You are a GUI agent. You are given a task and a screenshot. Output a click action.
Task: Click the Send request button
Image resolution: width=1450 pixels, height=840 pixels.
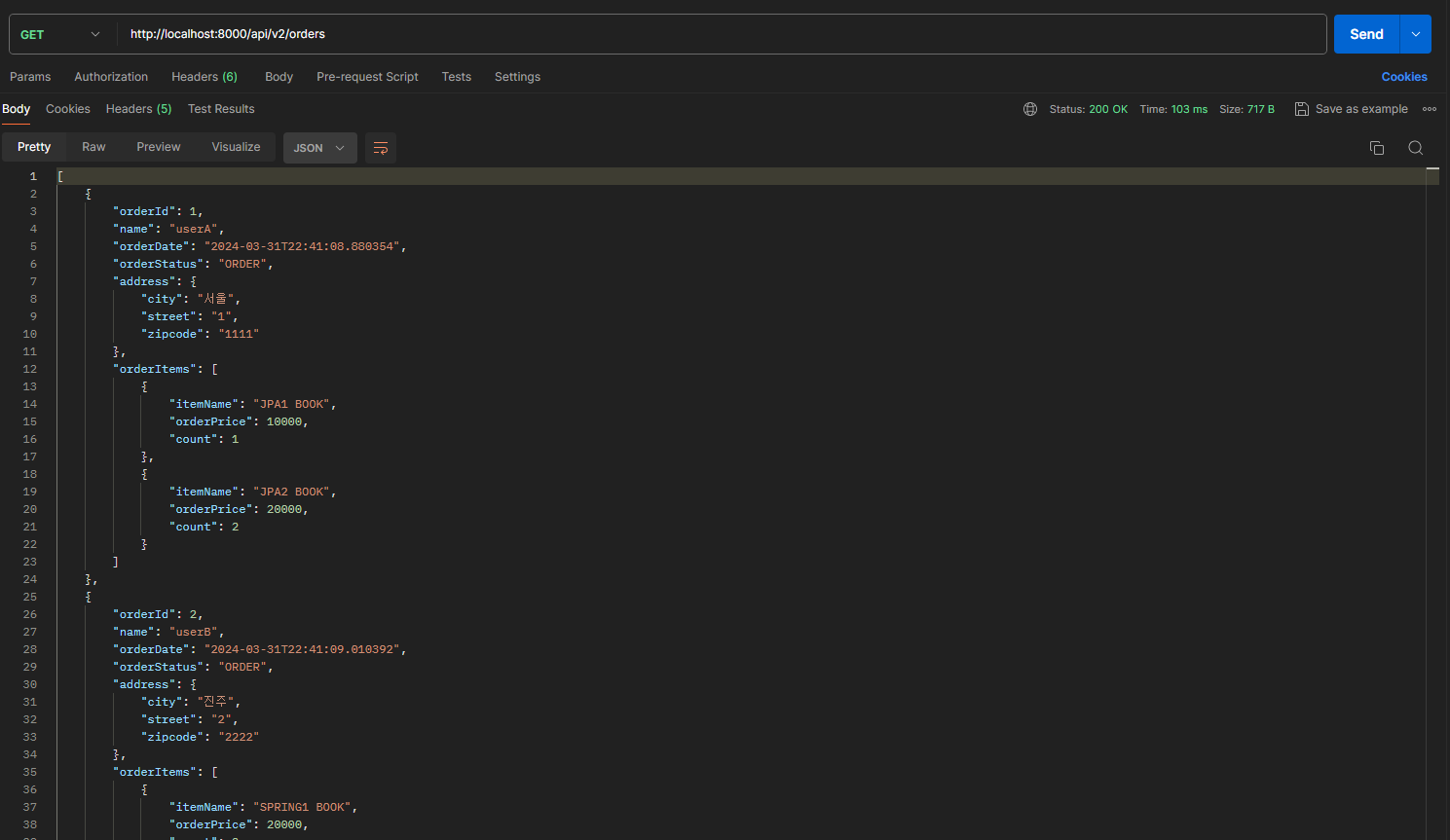[x=1366, y=34]
